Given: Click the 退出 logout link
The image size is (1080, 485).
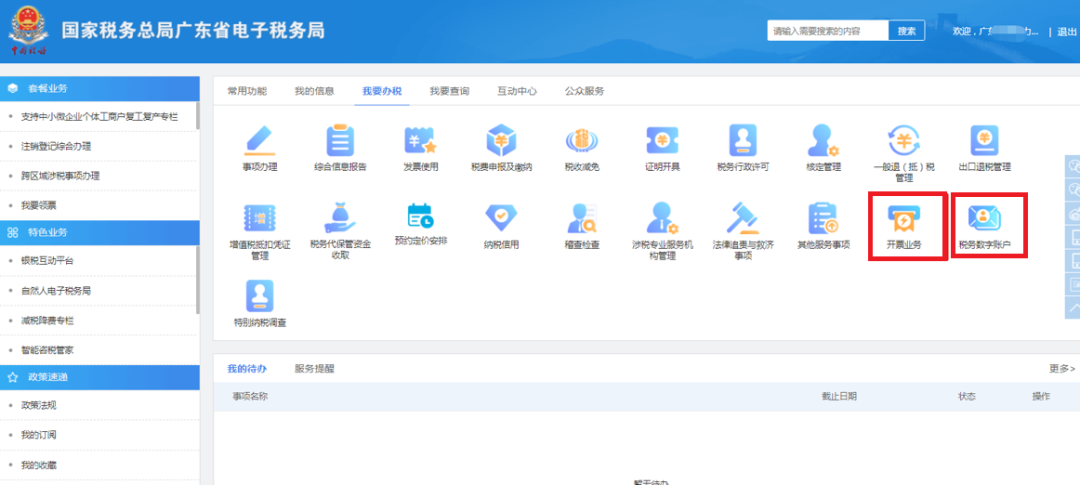Looking at the screenshot, I should (1067, 32).
